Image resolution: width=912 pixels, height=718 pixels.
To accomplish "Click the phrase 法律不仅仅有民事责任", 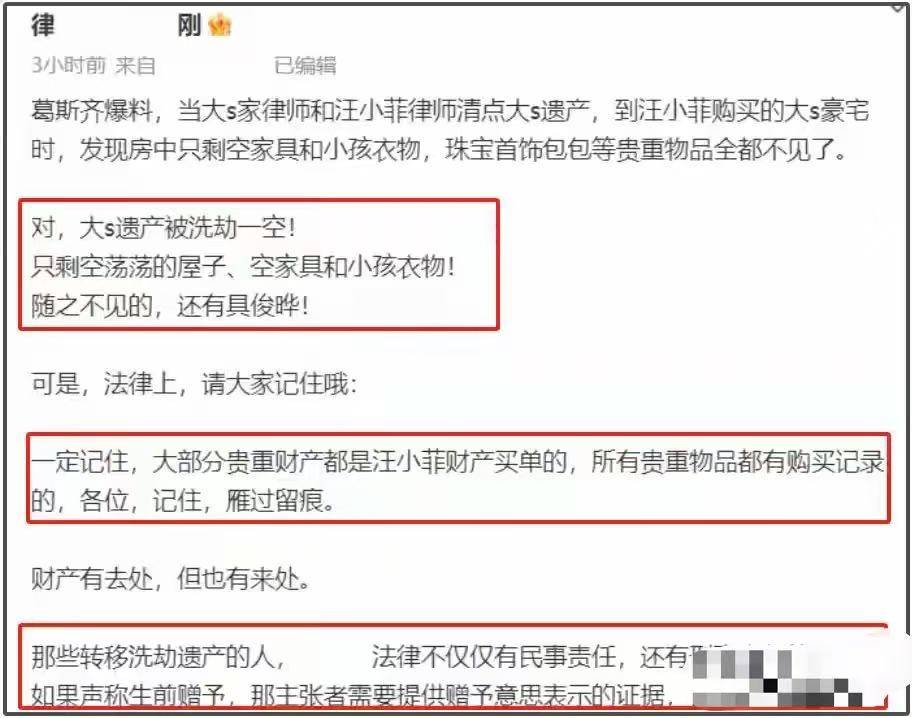I will 493,657.
